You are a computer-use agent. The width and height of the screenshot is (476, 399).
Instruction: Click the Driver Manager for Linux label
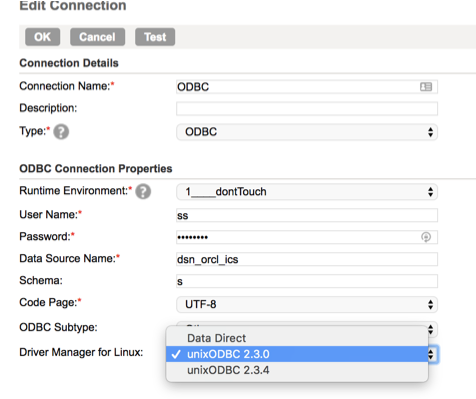[81, 352]
